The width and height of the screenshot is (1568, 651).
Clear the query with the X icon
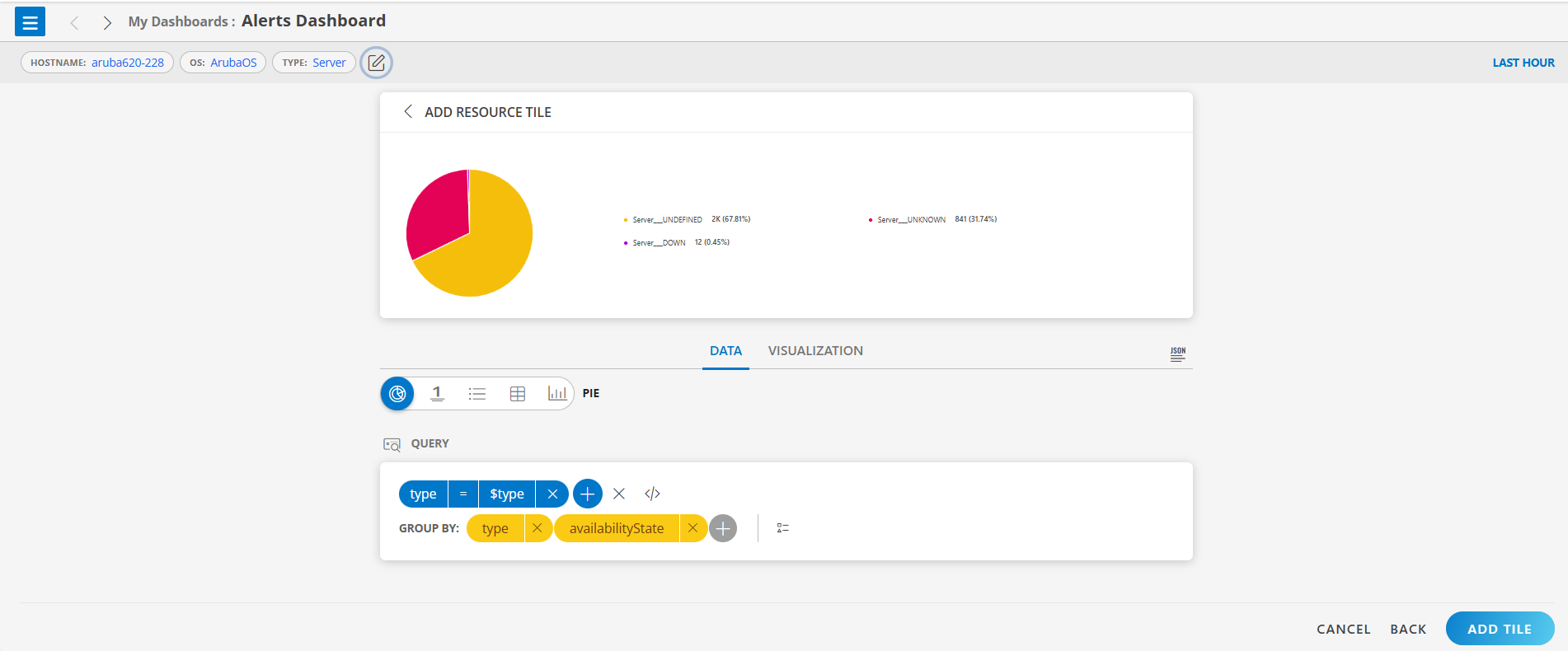619,494
